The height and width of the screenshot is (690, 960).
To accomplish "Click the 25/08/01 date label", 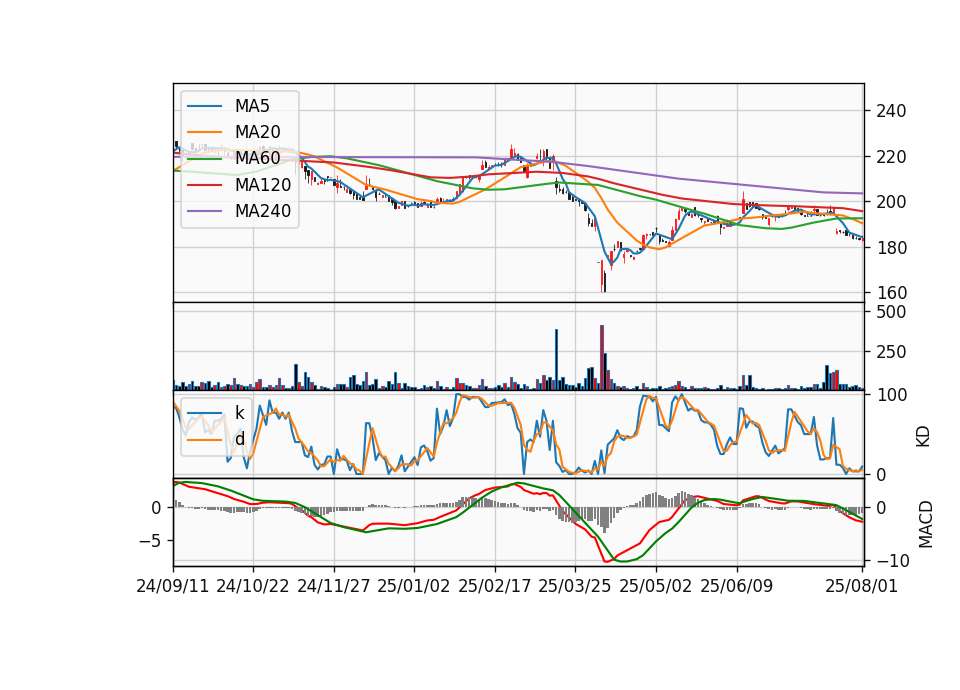I will pos(861,586).
